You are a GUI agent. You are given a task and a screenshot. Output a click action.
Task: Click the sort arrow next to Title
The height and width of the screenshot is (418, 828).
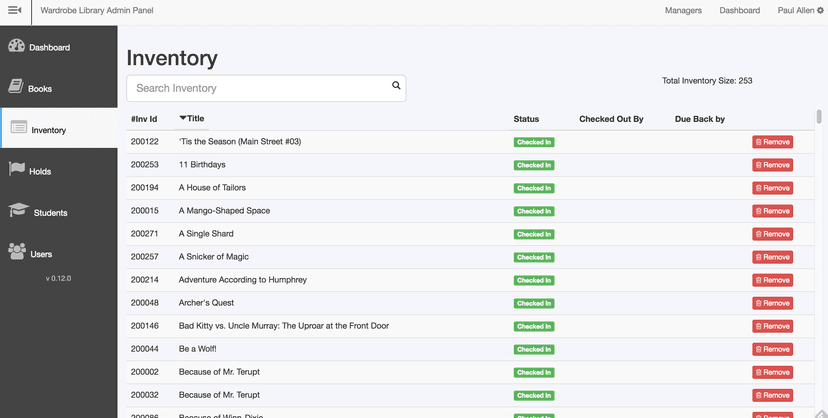coord(183,118)
